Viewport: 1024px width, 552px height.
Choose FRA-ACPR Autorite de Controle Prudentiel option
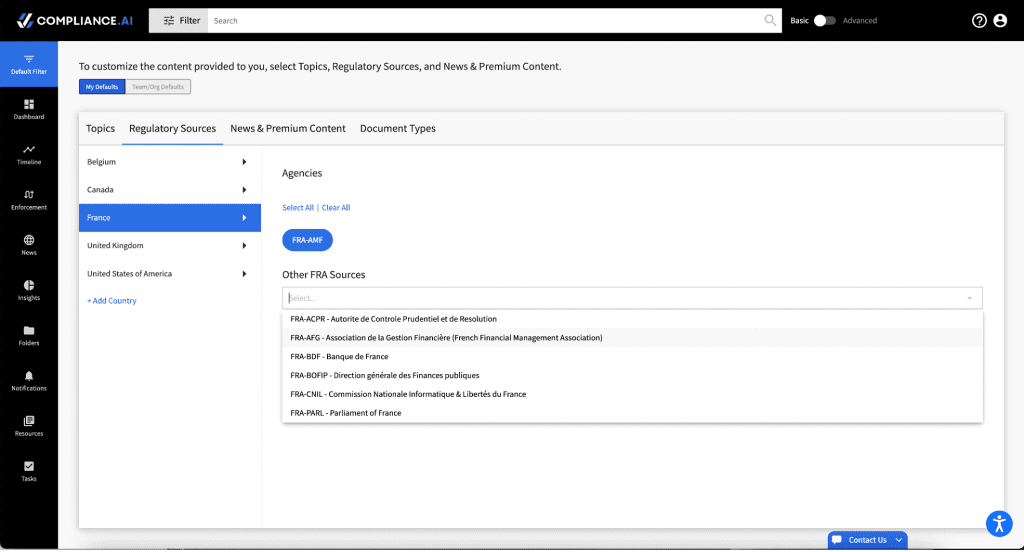[632, 319]
